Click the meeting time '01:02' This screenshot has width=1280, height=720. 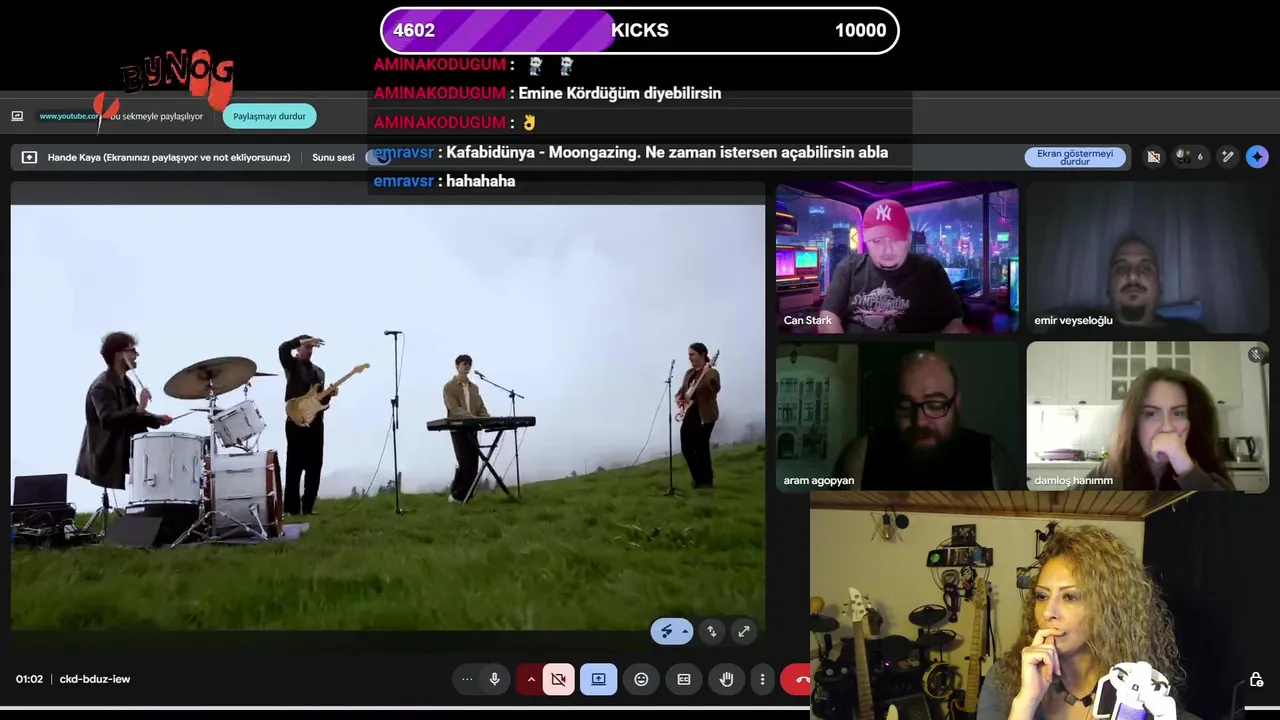29,679
